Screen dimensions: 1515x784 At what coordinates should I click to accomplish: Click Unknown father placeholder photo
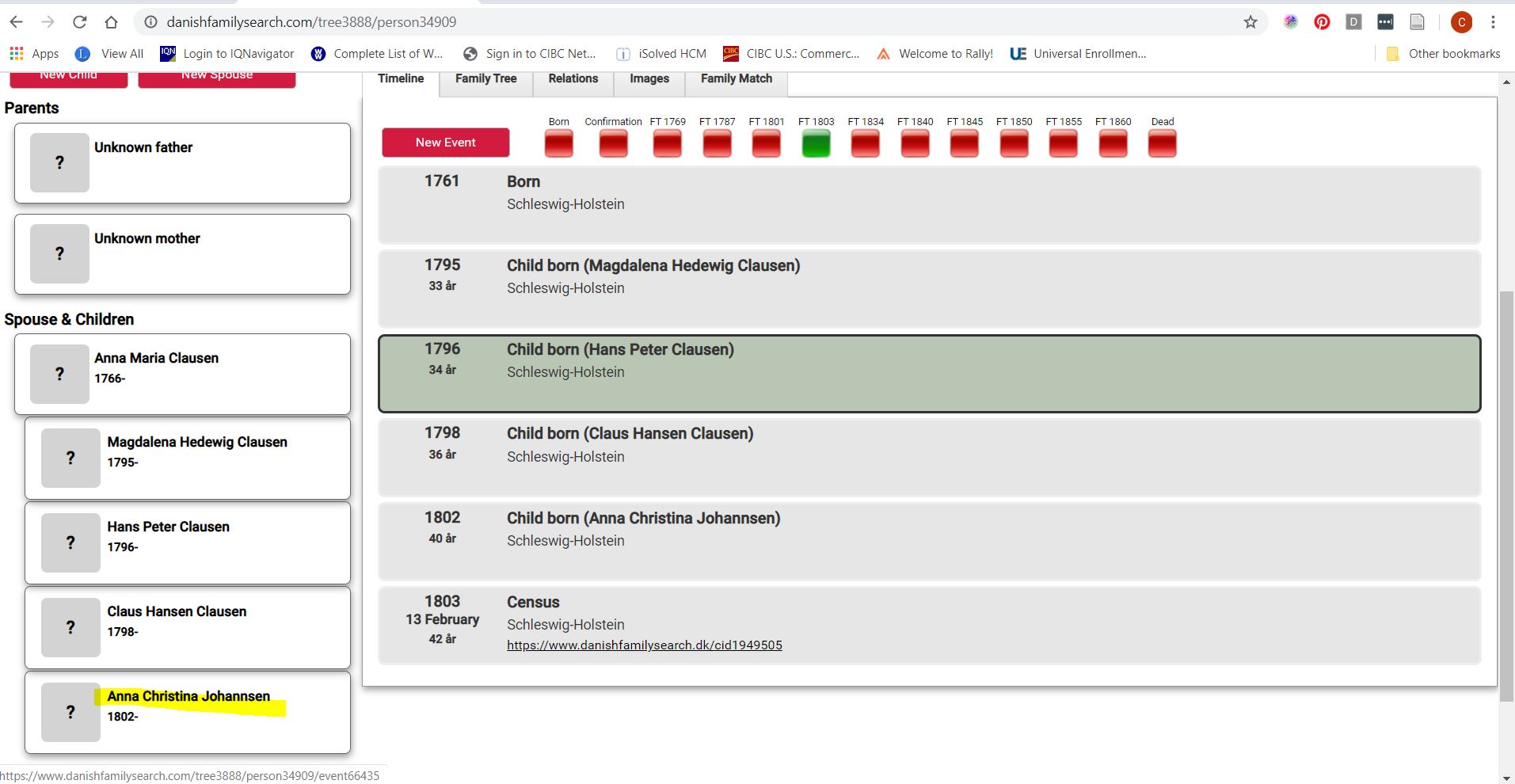(59, 162)
